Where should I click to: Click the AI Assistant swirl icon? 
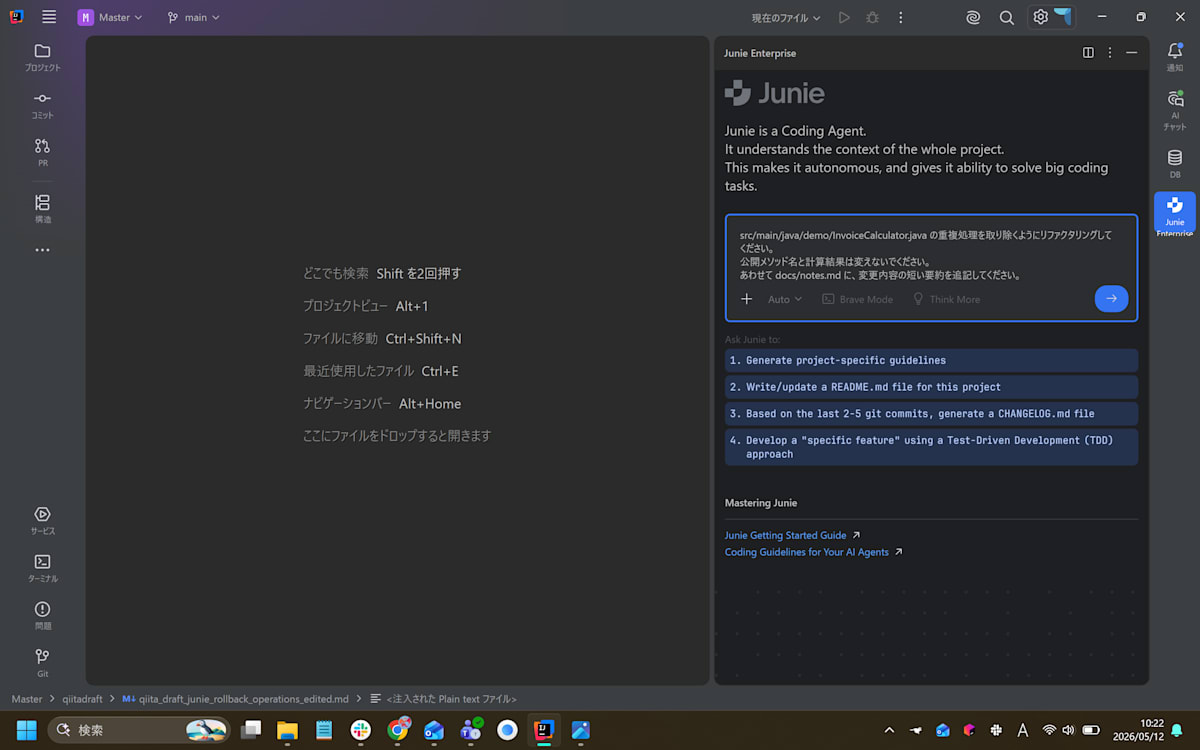tap(973, 17)
